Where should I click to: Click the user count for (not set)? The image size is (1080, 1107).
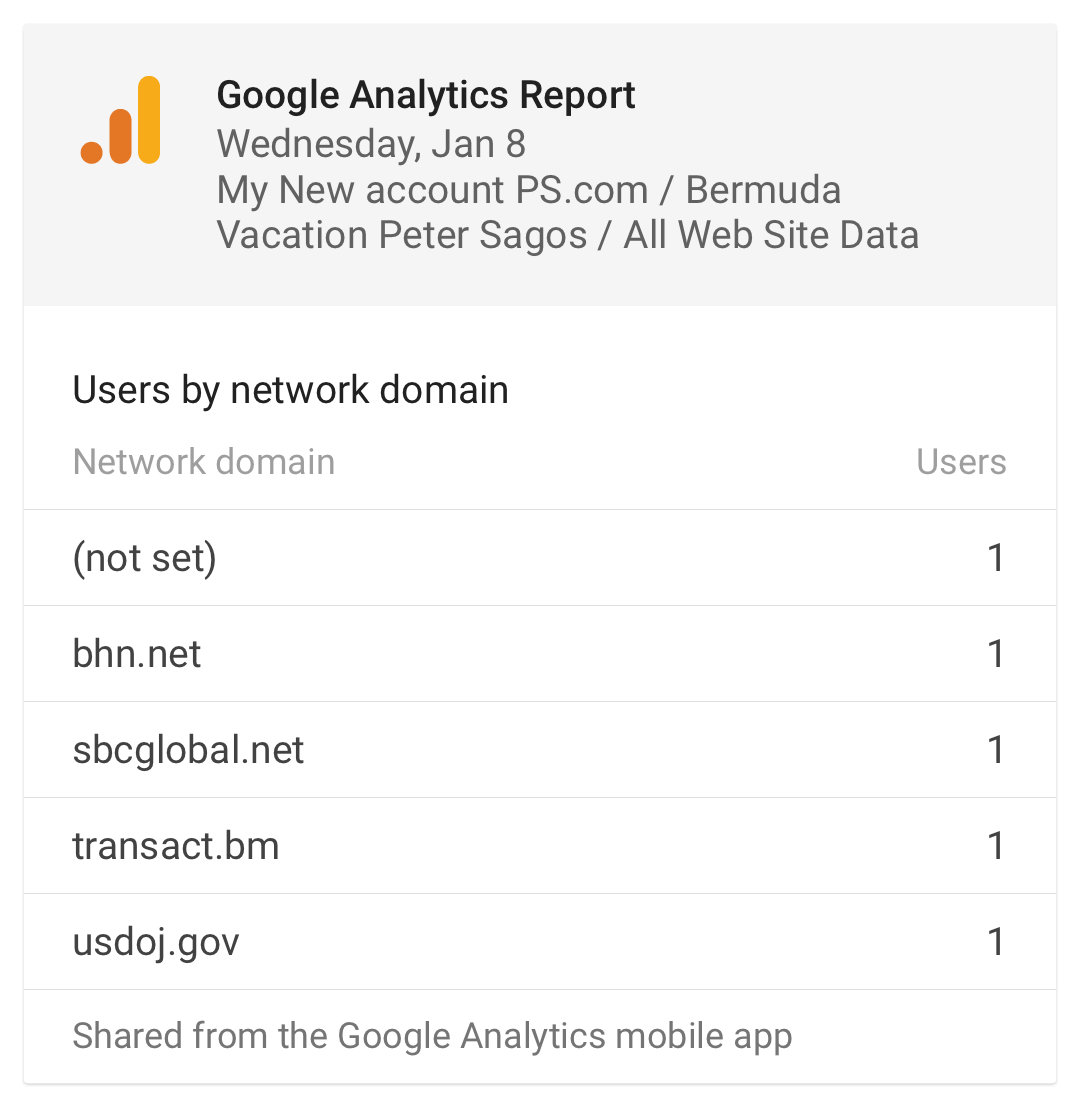(x=995, y=558)
